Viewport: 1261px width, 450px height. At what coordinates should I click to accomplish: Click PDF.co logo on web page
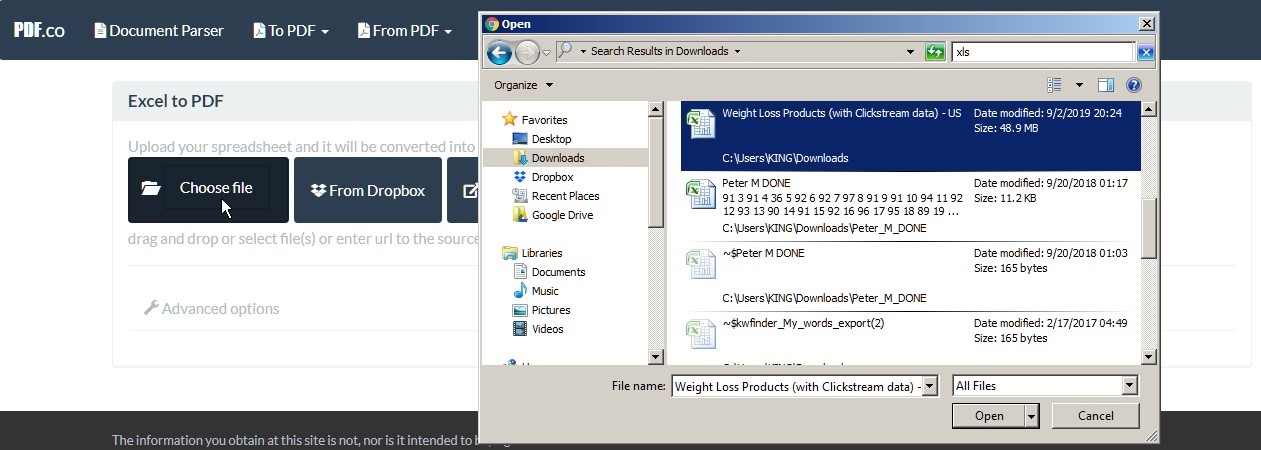coord(39,30)
